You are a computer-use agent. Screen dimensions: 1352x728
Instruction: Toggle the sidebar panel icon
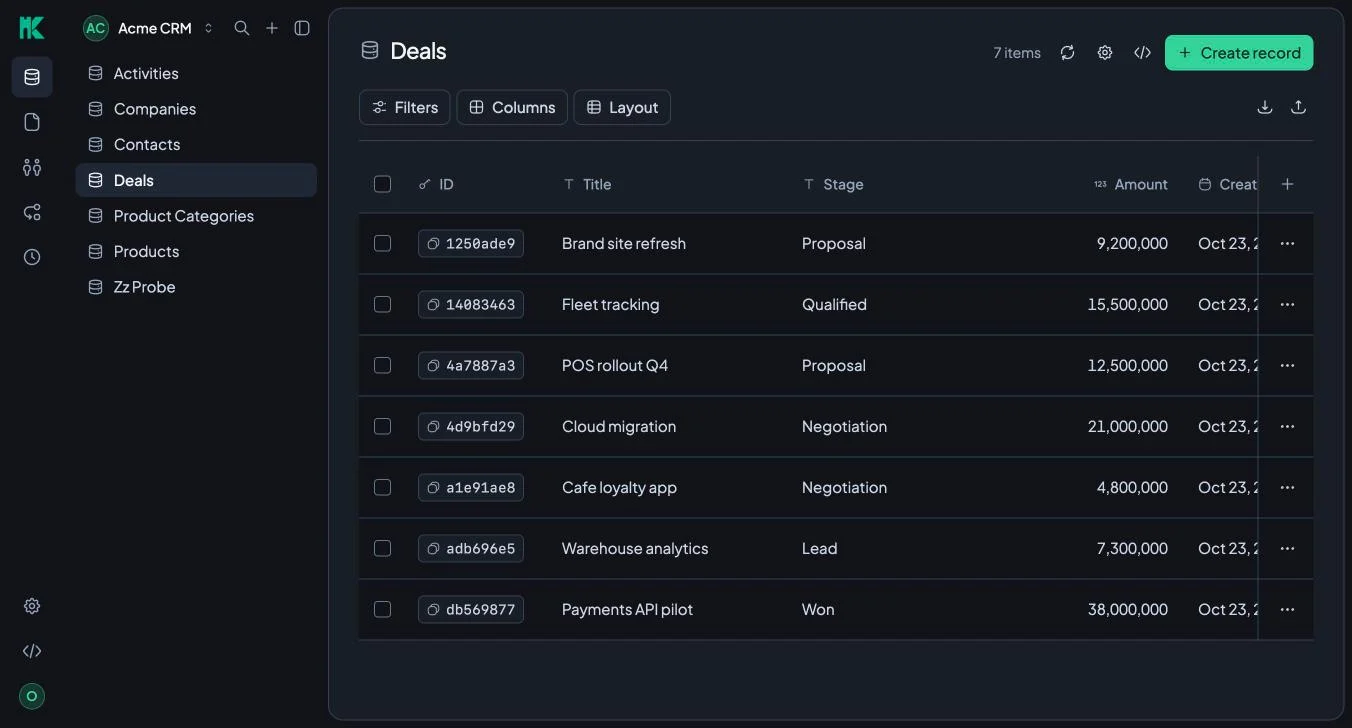tap(302, 28)
